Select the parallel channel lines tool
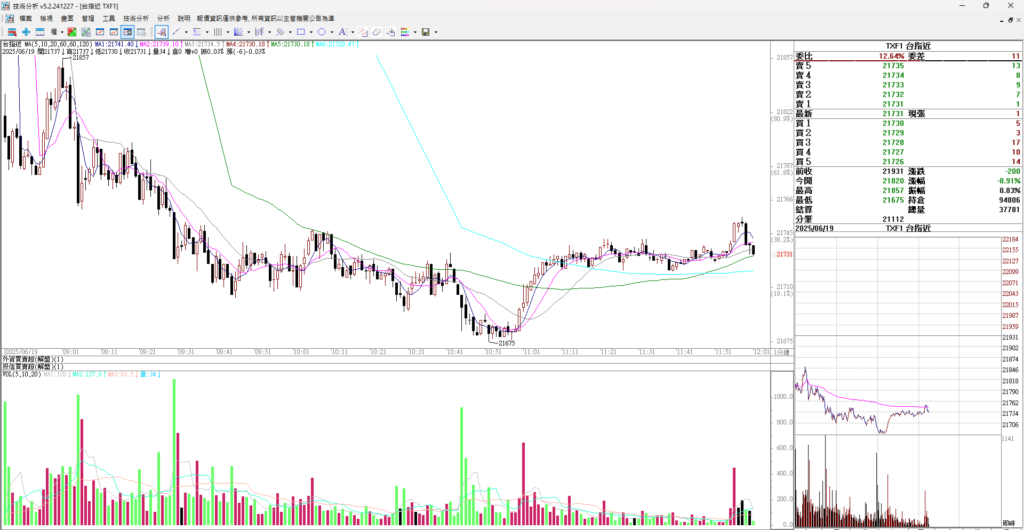This screenshot has width=1024, height=530. [259, 31]
